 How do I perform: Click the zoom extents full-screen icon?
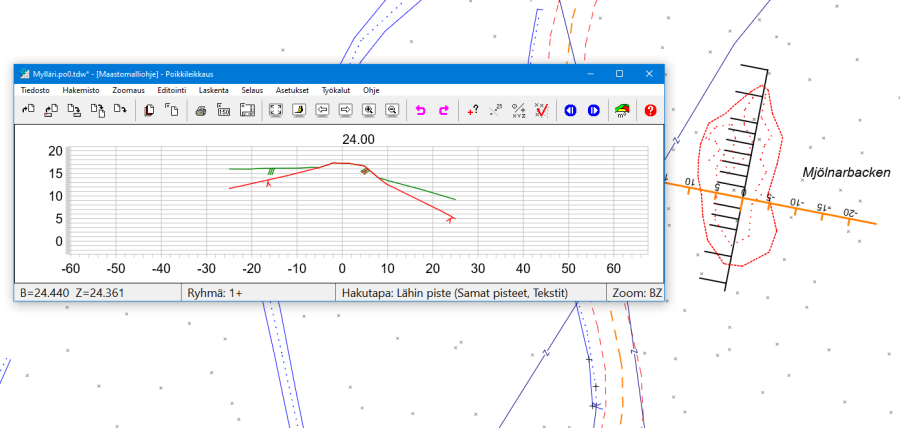(x=275, y=110)
